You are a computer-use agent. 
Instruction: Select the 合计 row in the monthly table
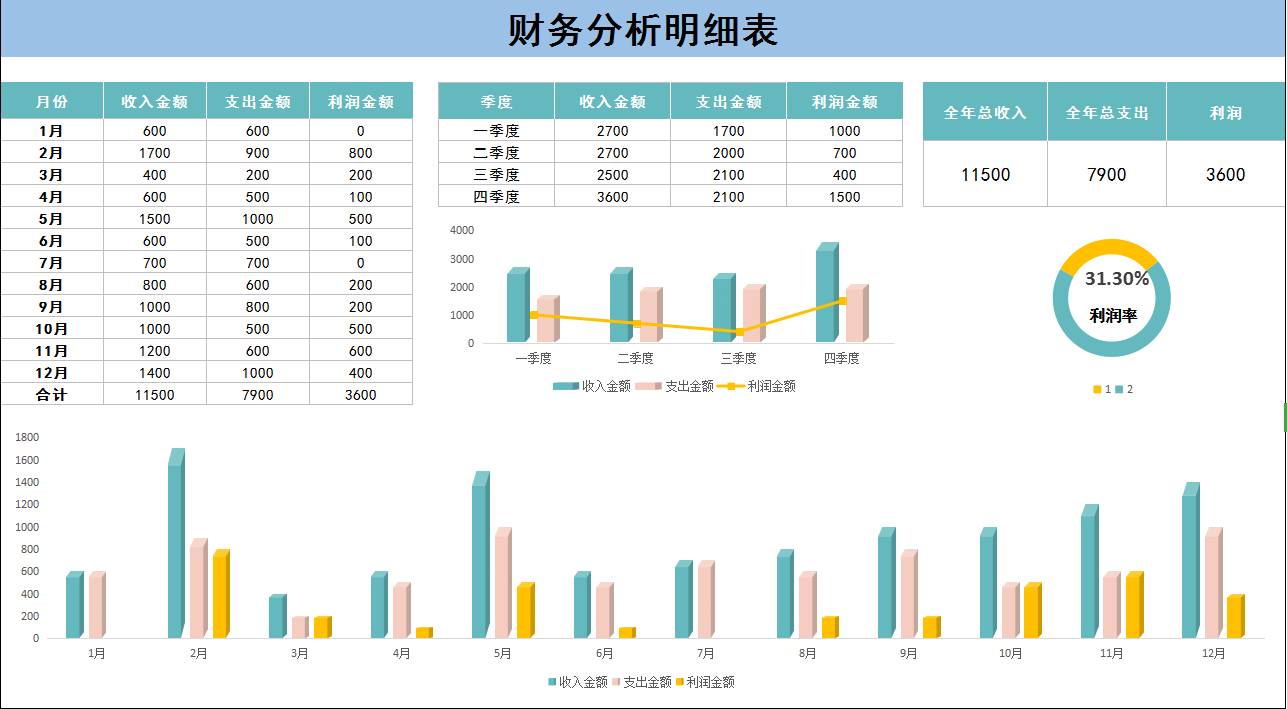point(53,394)
